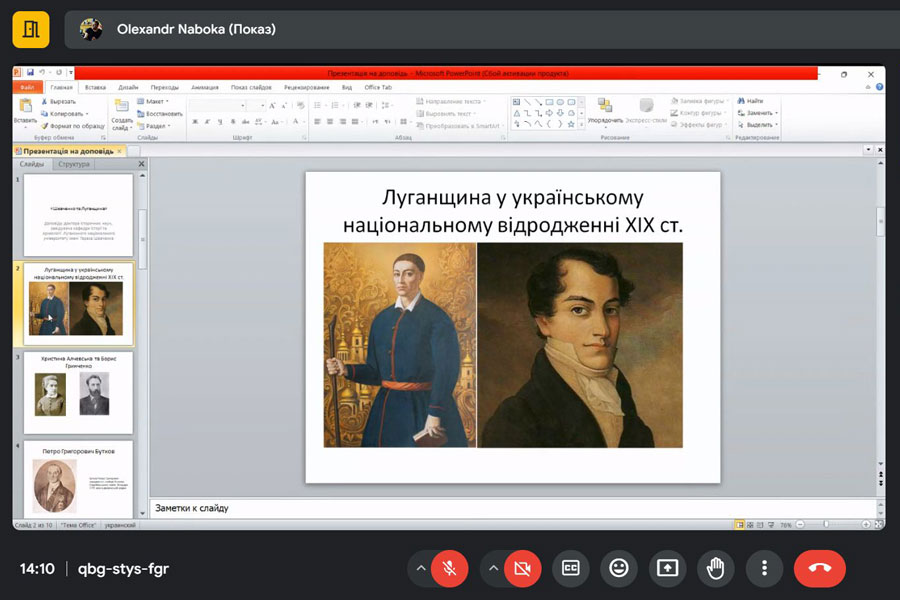Open the Вставка ribbon tab

95,87
